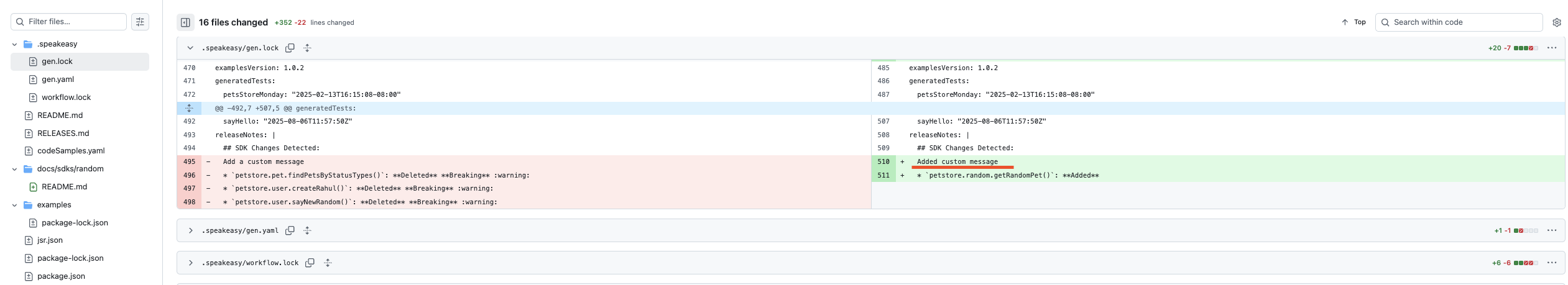The image size is (1568, 285).
Task: Collapse the docs/sdks/random folder
Action: [x=15, y=169]
